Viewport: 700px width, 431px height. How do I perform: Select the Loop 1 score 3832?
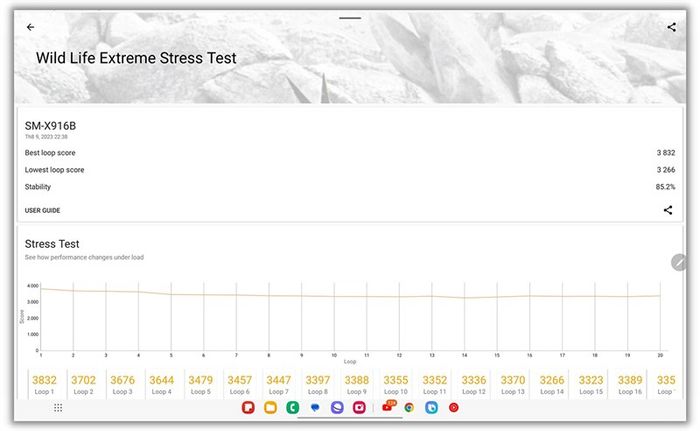[x=44, y=381]
